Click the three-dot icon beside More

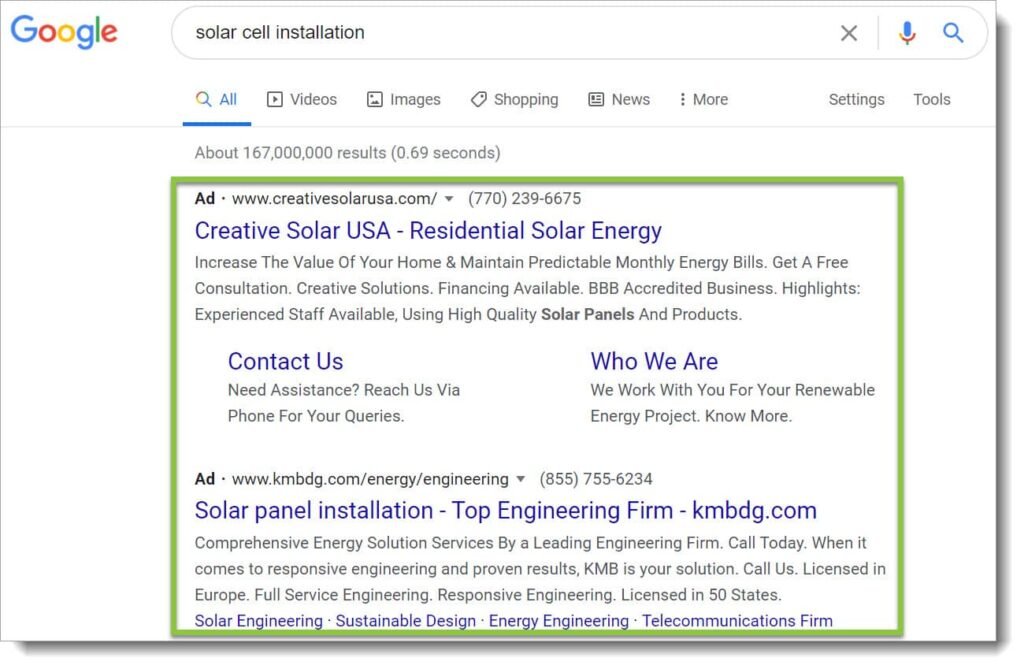[682, 99]
